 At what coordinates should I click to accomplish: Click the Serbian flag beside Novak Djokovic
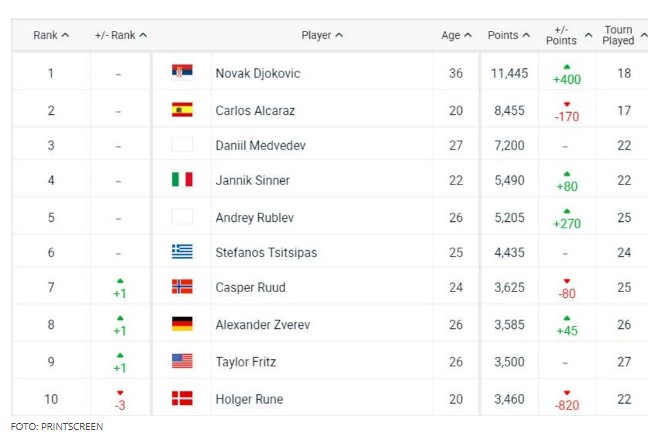click(182, 71)
